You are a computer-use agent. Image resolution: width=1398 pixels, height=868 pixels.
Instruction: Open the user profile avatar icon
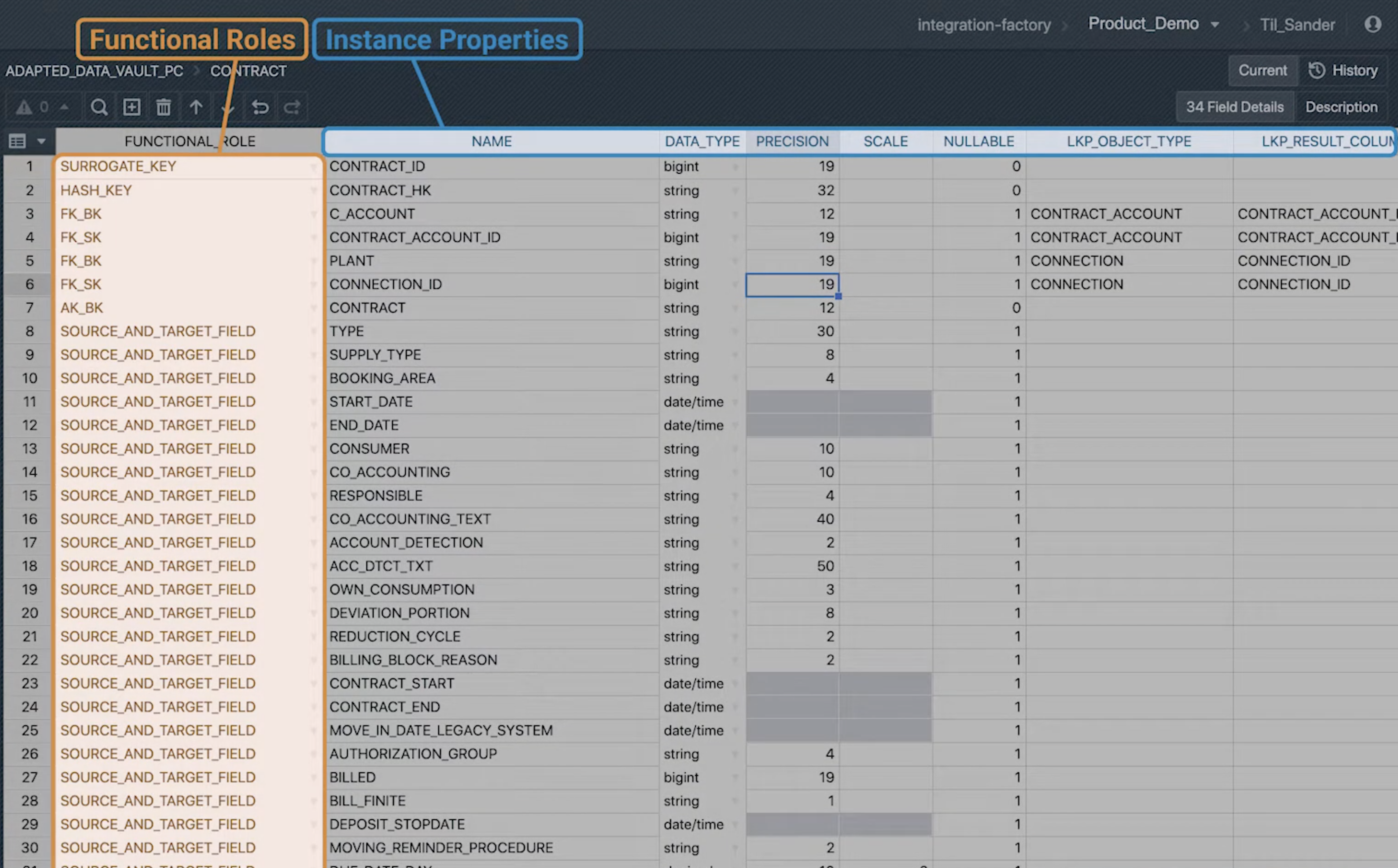(x=1372, y=24)
